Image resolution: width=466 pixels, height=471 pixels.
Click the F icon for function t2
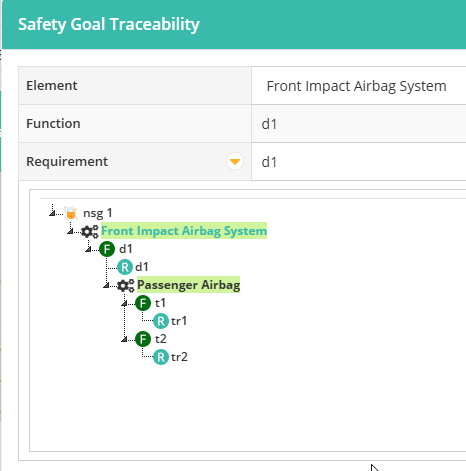[143, 339]
